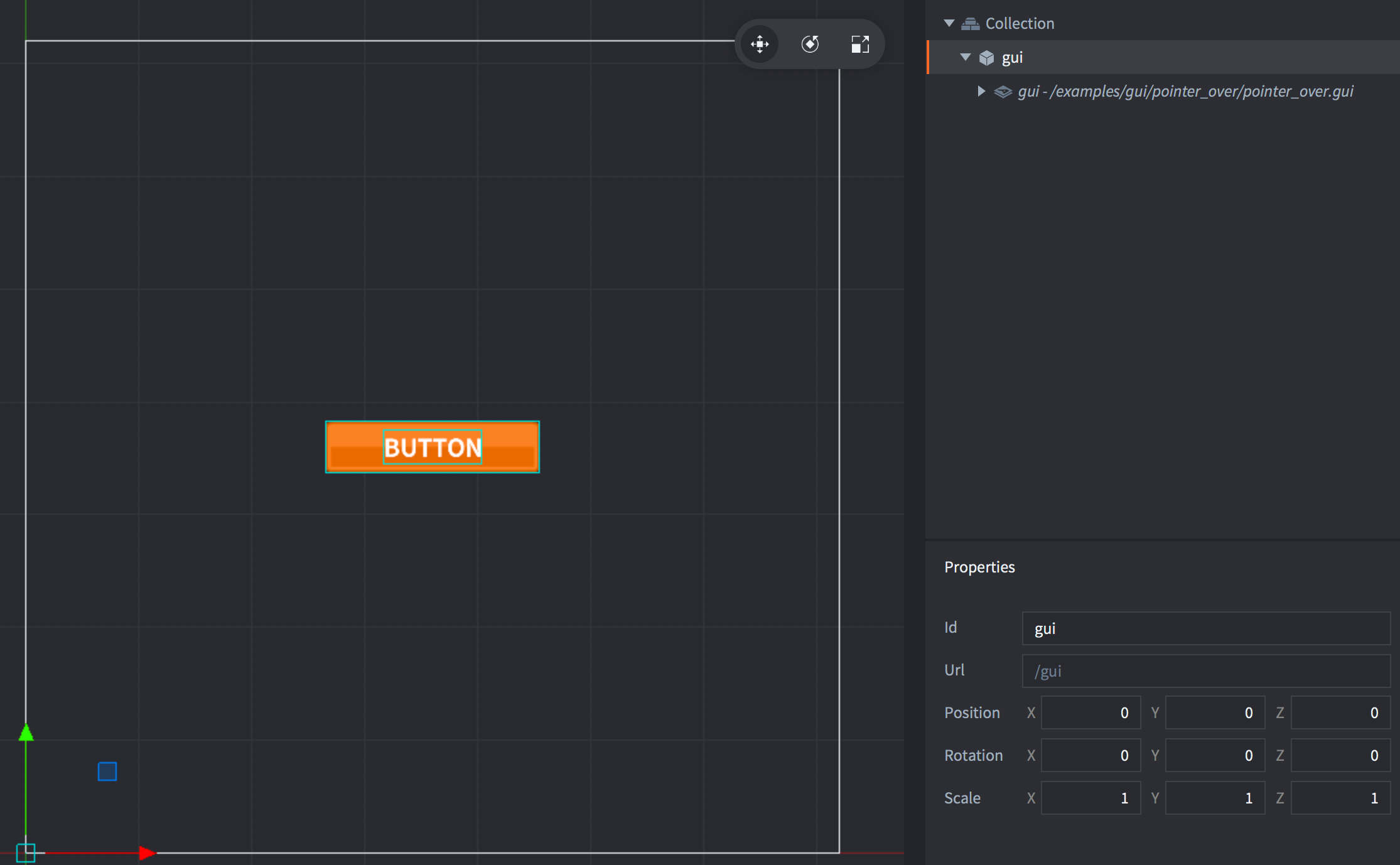Click the red X-axis arrow handle
Screen dimensions: 1400x865
point(147,852)
